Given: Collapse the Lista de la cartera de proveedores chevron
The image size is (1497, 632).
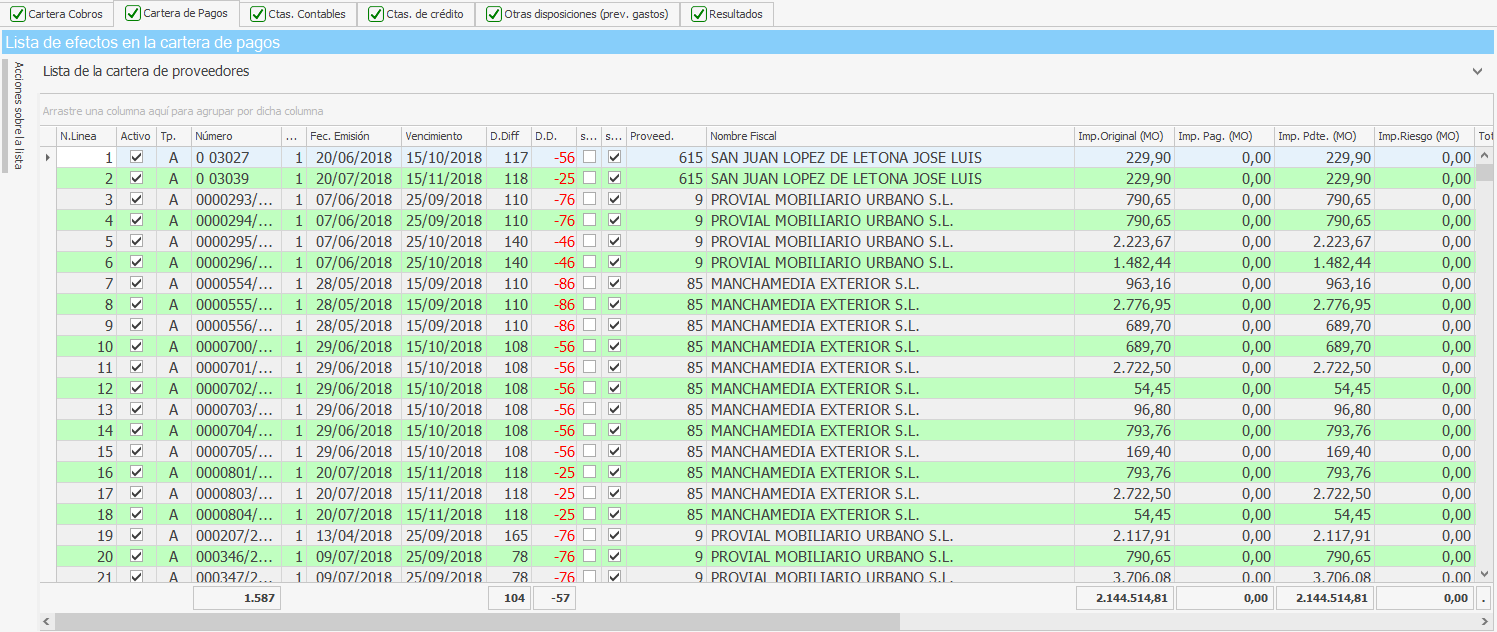Looking at the screenshot, I should coord(1477,72).
